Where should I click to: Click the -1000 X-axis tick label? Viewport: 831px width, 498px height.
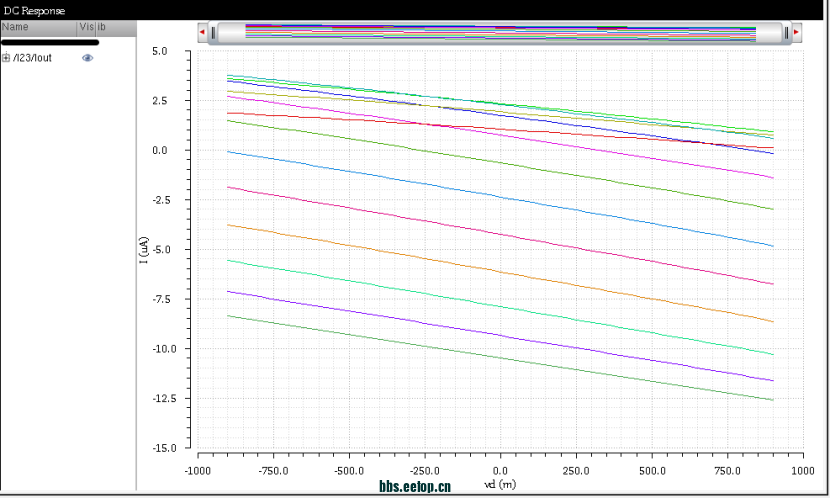coord(198,471)
